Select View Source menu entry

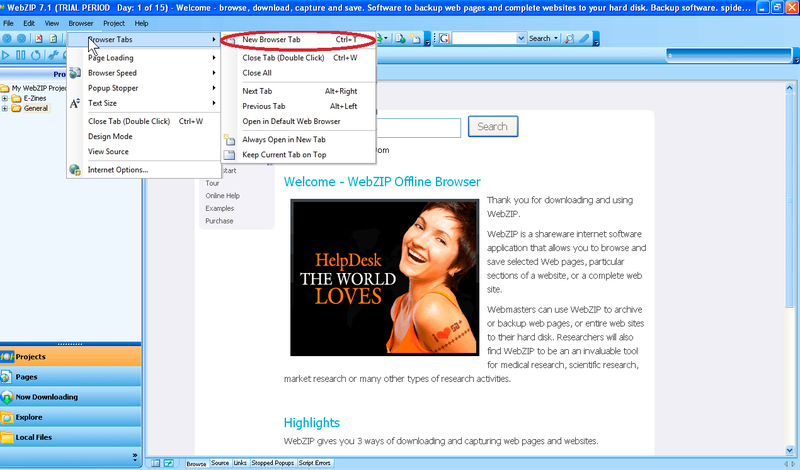[144, 152]
